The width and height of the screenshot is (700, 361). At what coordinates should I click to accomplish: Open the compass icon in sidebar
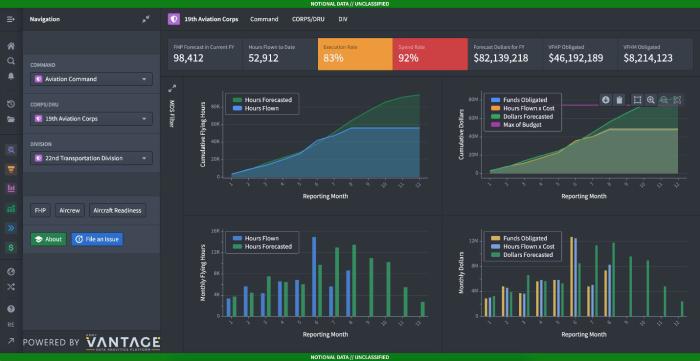point(11,272)
